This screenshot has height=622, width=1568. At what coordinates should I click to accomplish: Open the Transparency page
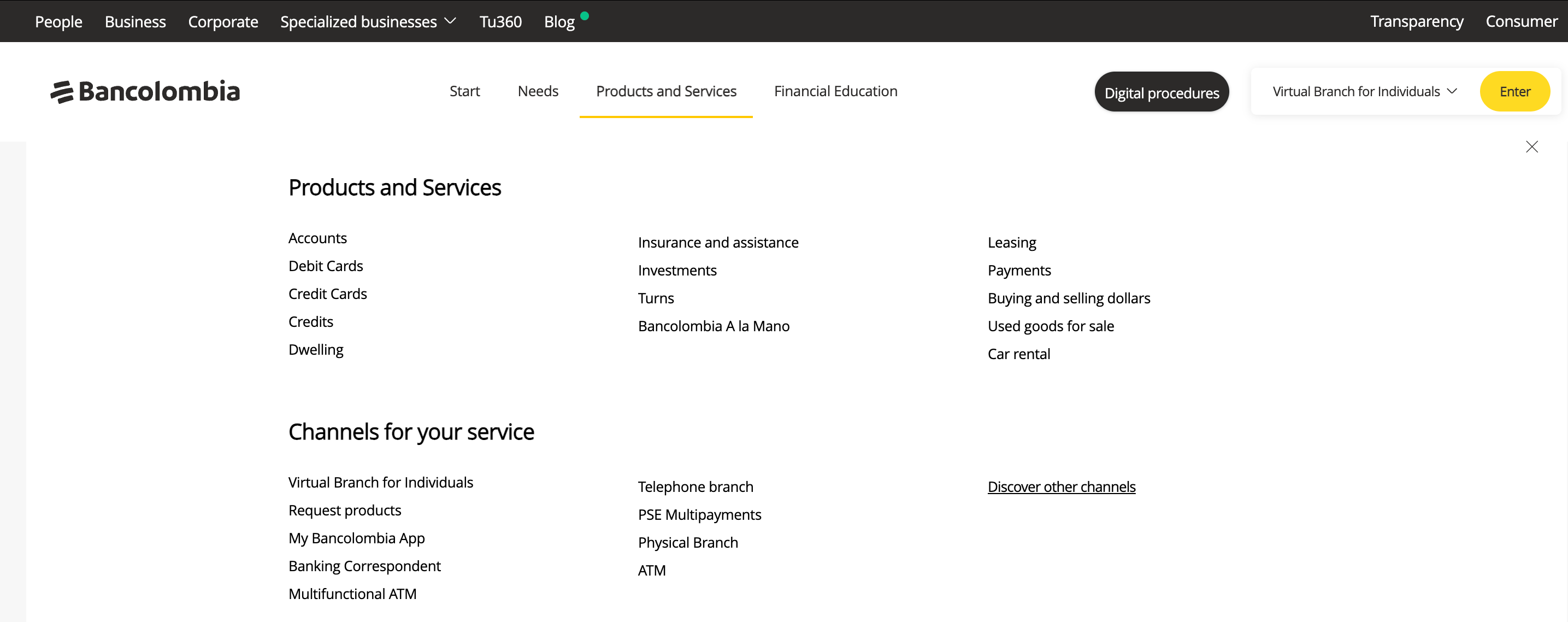click(1417, 21)
